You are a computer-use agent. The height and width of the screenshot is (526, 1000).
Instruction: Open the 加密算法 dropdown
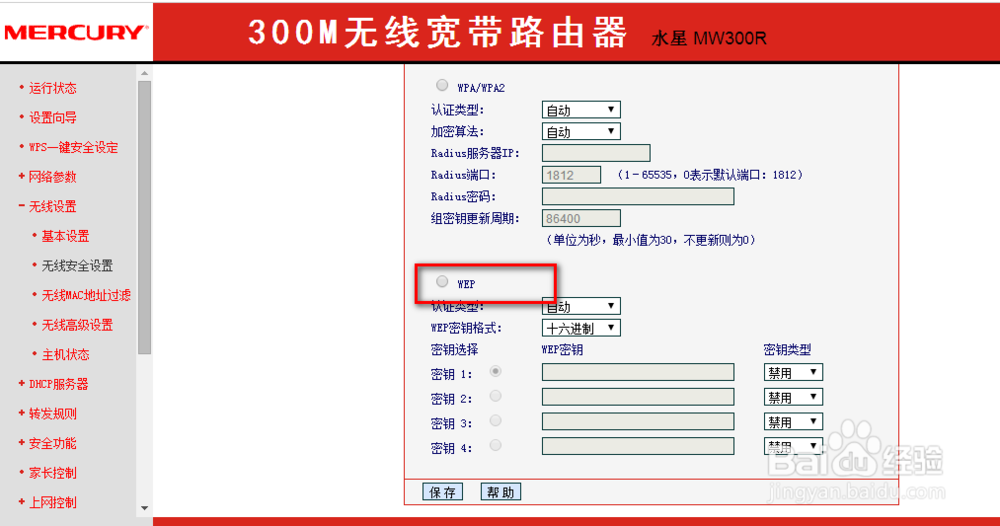pyautogui.click(x=581, y=131)
